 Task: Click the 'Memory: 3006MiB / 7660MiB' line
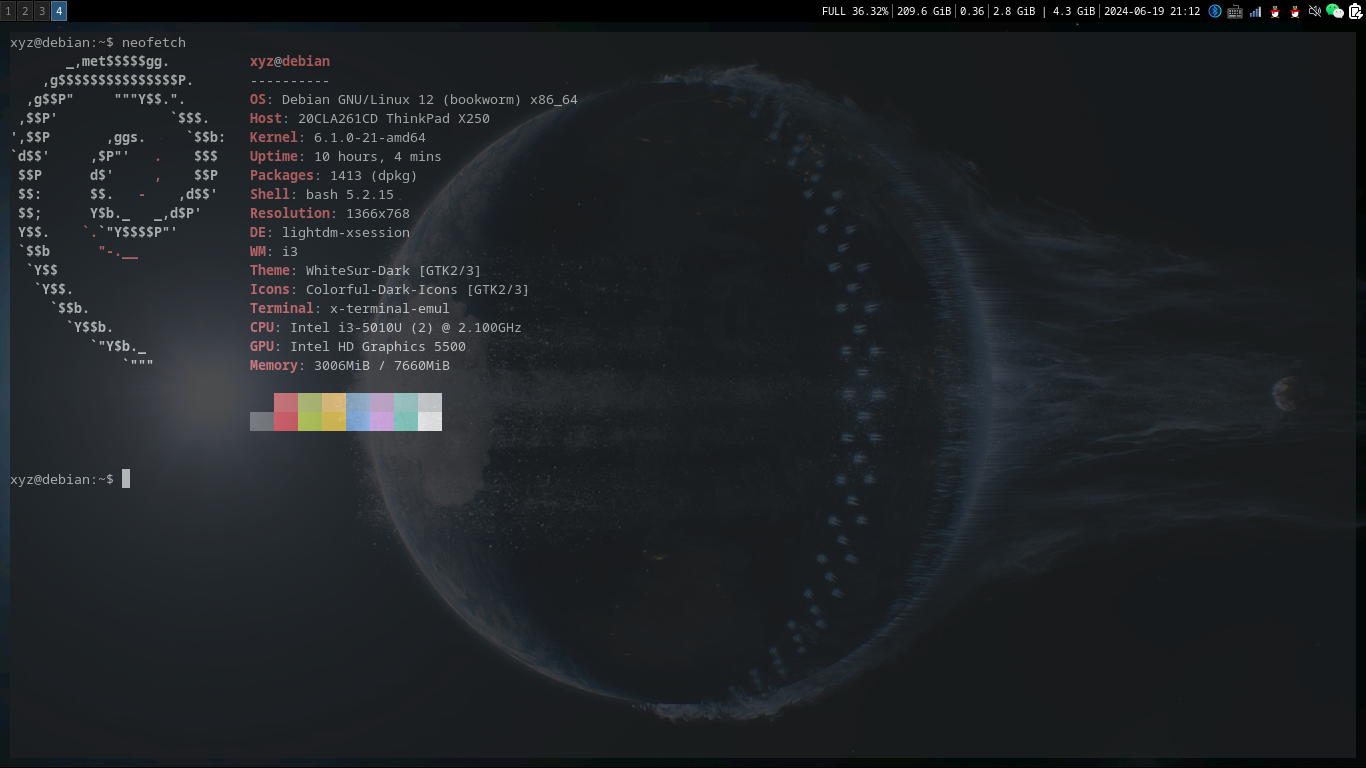350,365
